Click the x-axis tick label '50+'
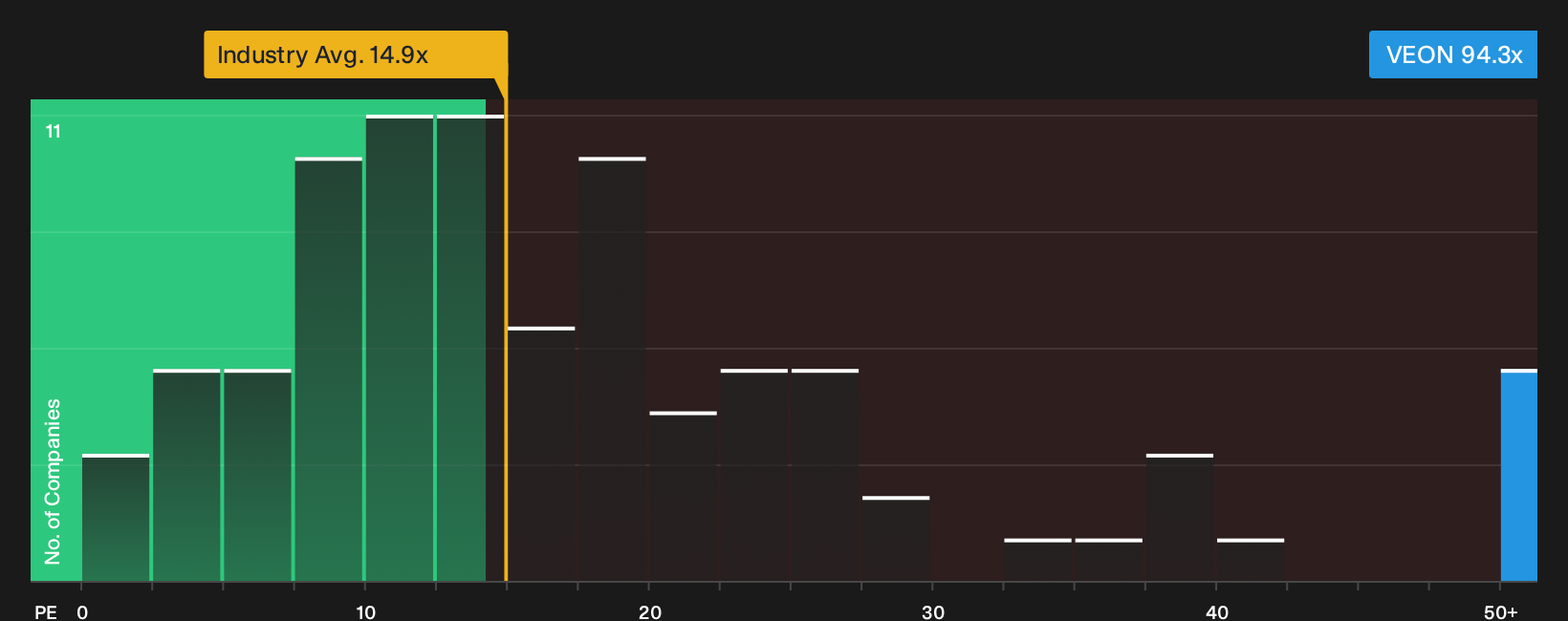 coord(1500,611)
